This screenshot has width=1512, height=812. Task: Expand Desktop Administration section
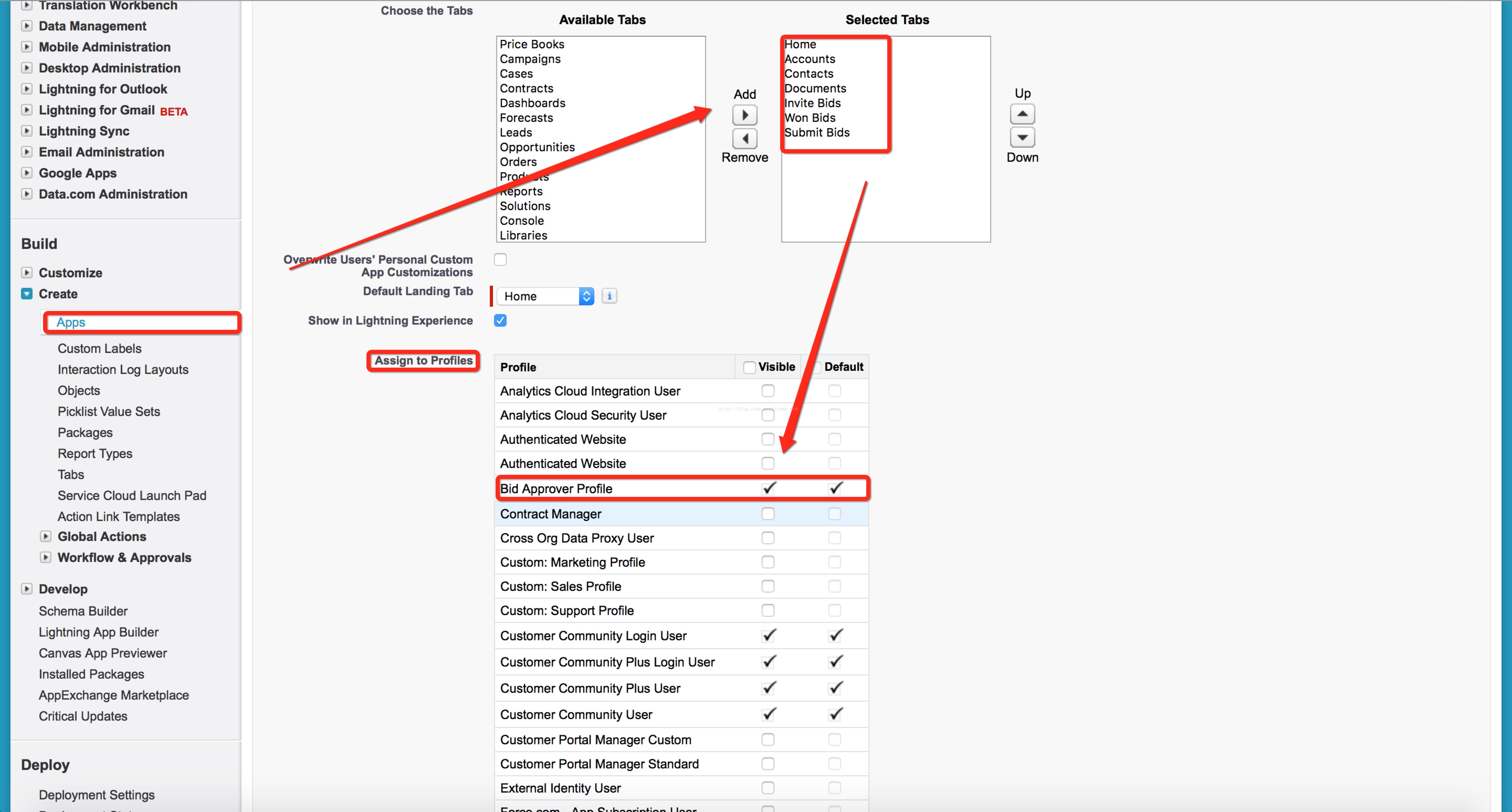point(27,68)
